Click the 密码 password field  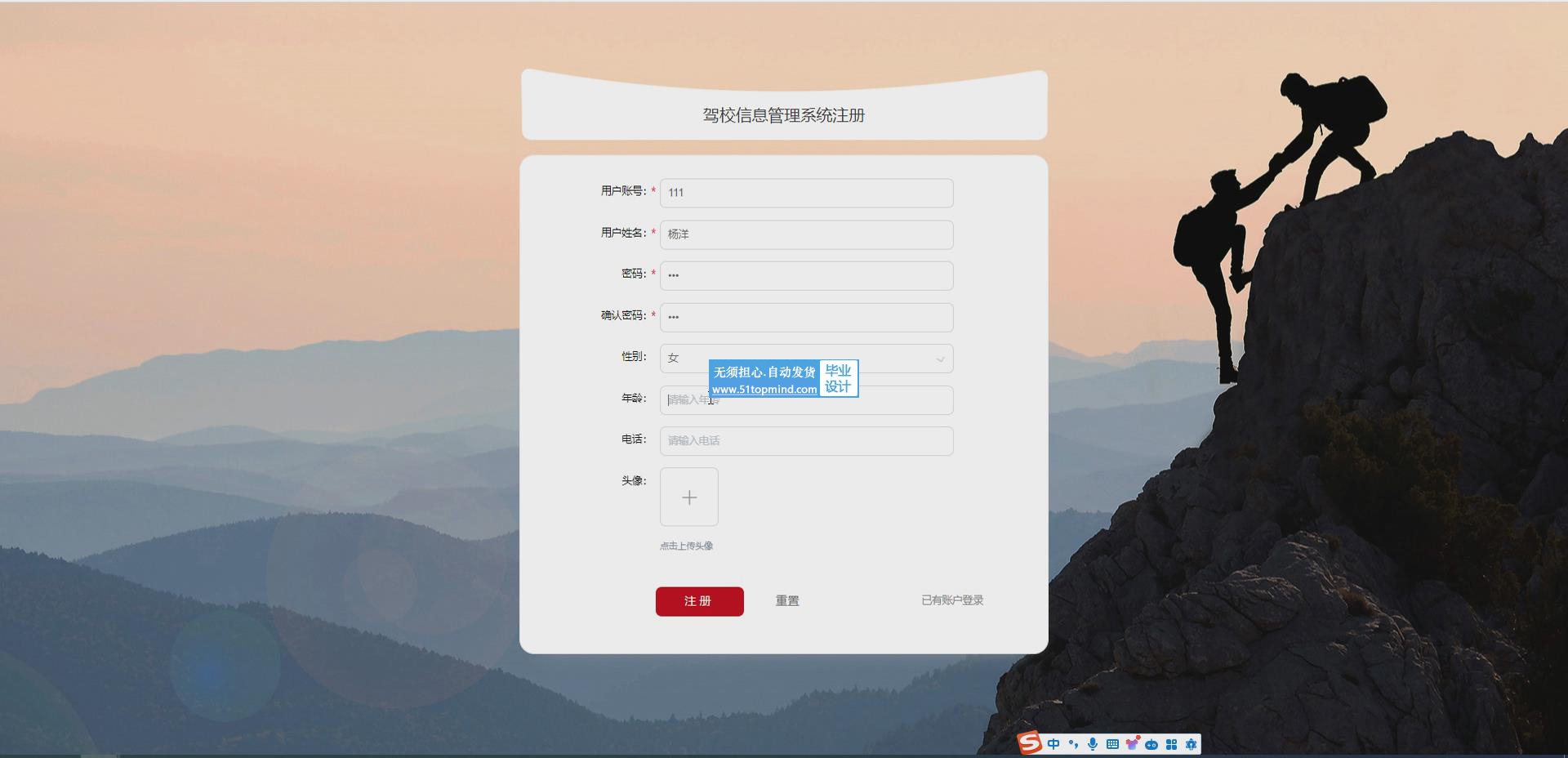coord(806,276)
